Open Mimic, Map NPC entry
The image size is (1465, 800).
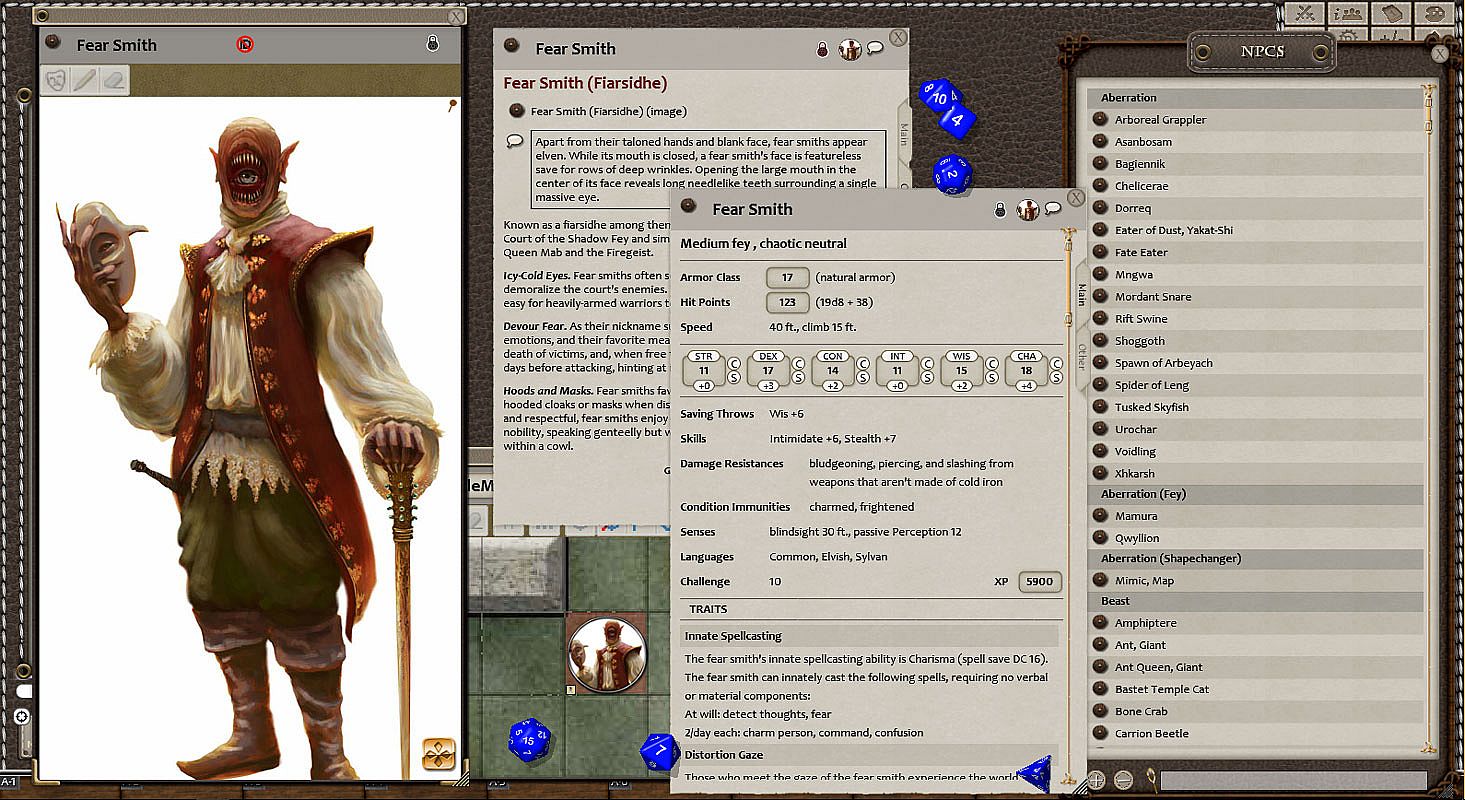coord(1255,580)
